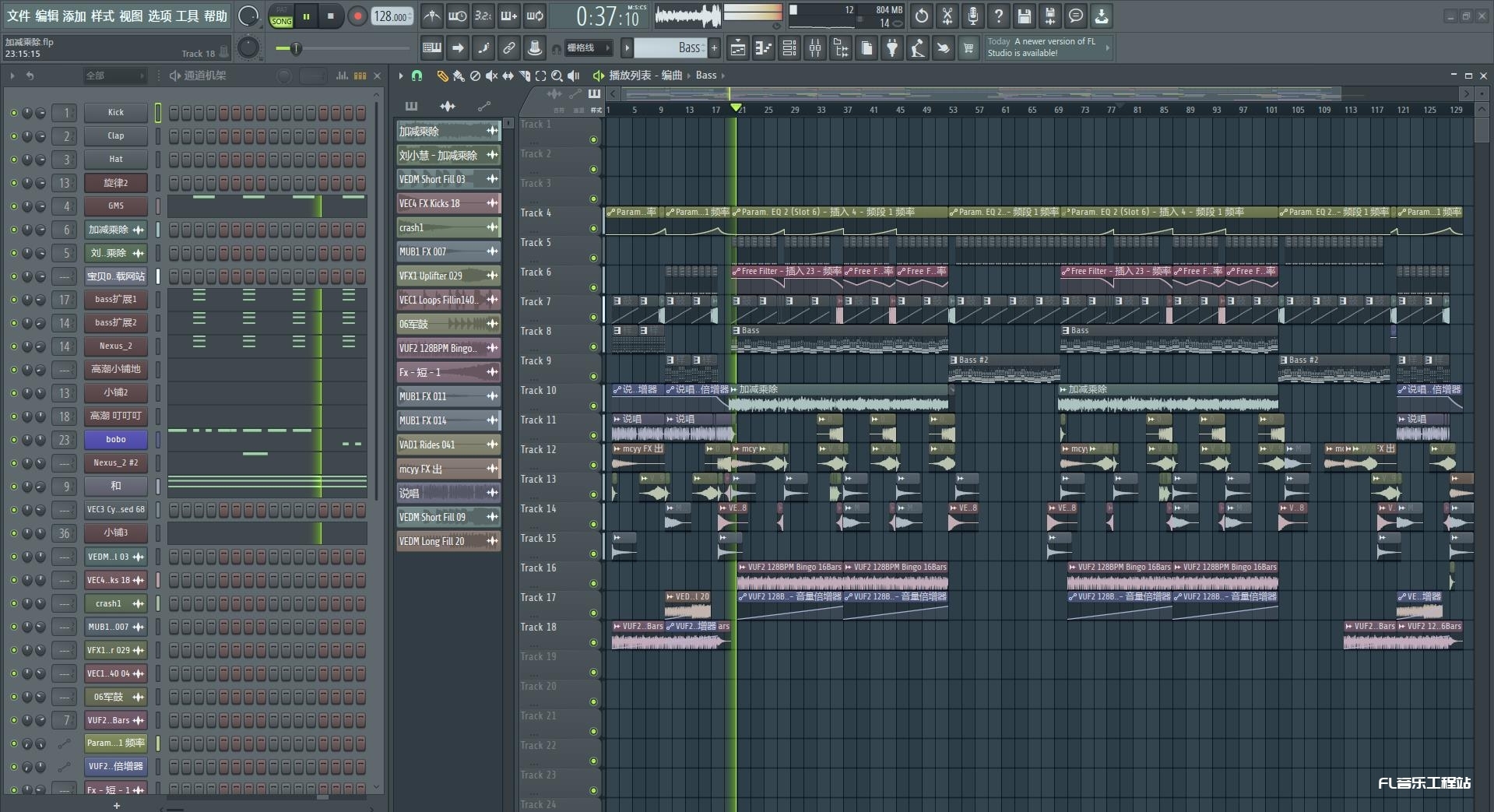This screenshot has height=812, width=1494.
Task: Open the 文件 menu
Action: 19,16
